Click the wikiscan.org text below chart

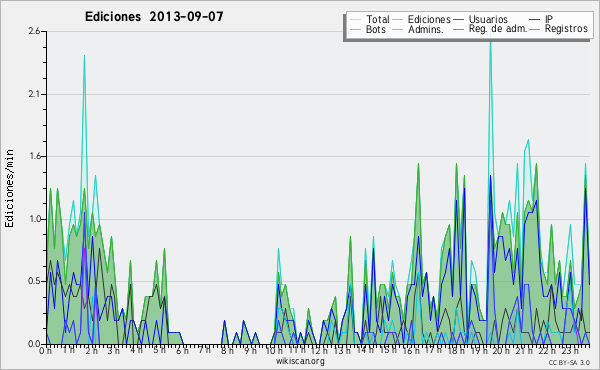(x=300, y=361)
